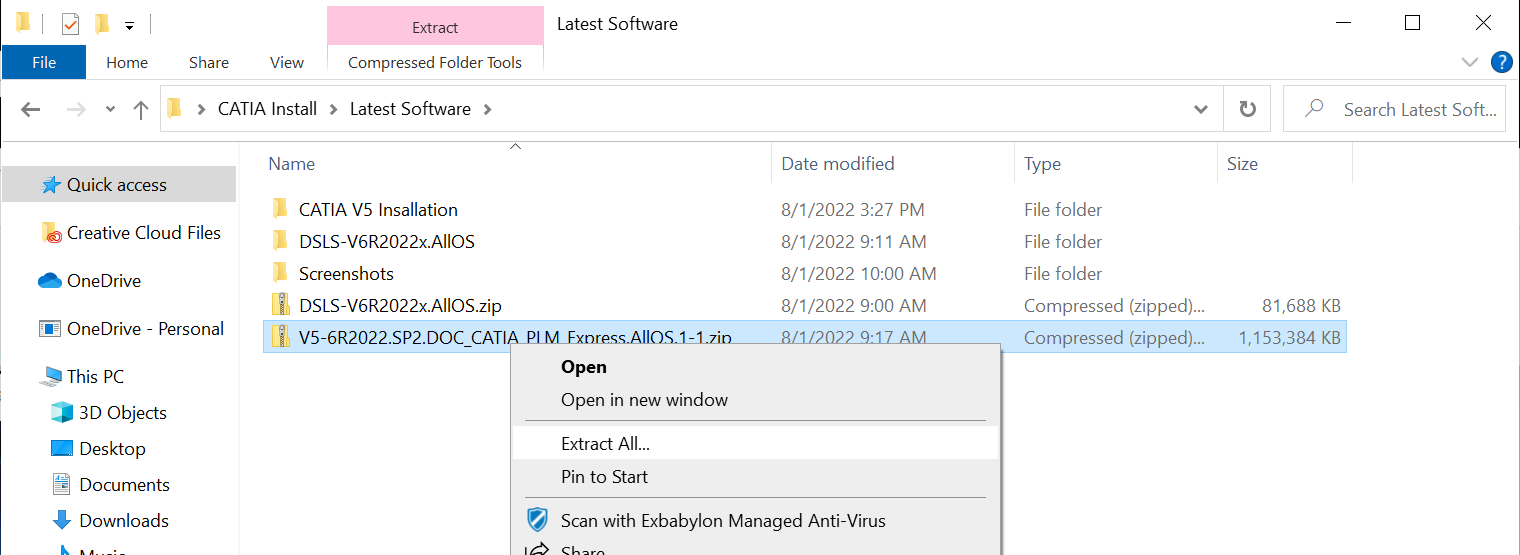
Task: Click the CATIA V5 Insallation folder icon
Action: 280,209
